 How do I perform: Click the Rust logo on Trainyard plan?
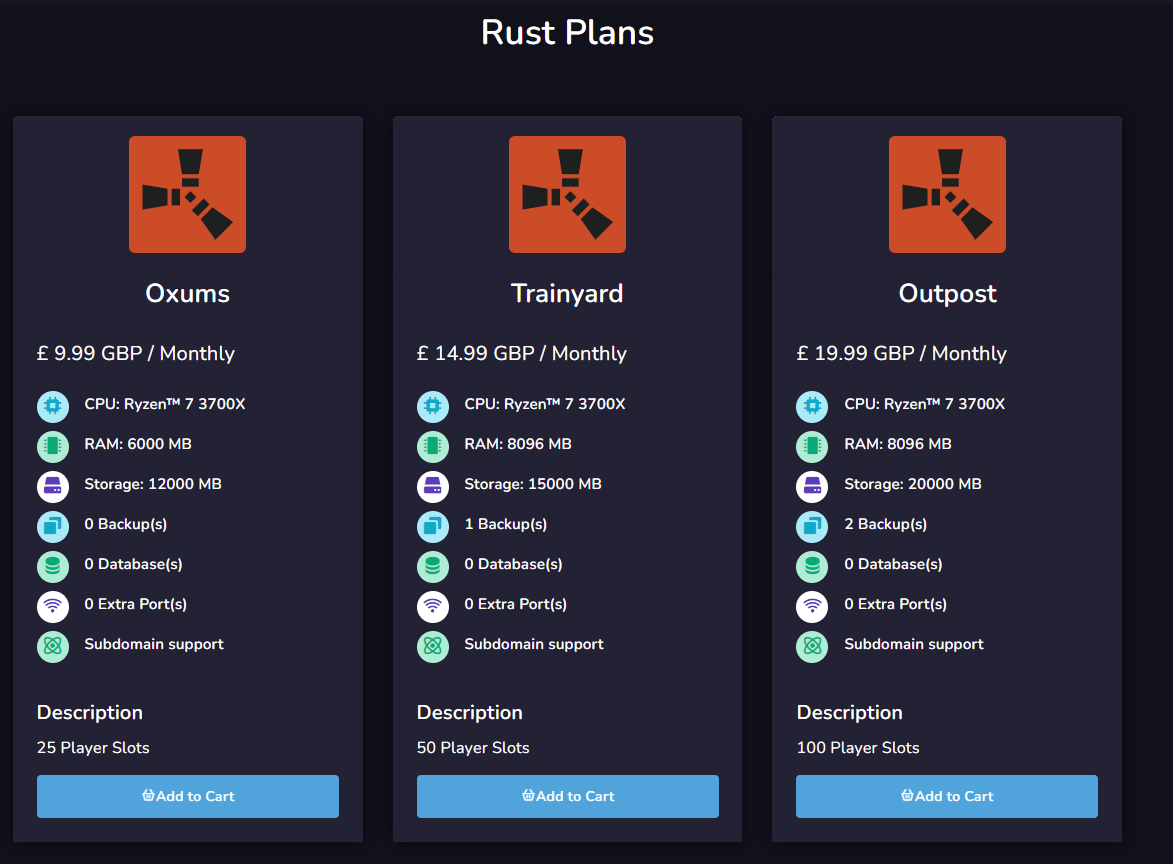point(567,194)
